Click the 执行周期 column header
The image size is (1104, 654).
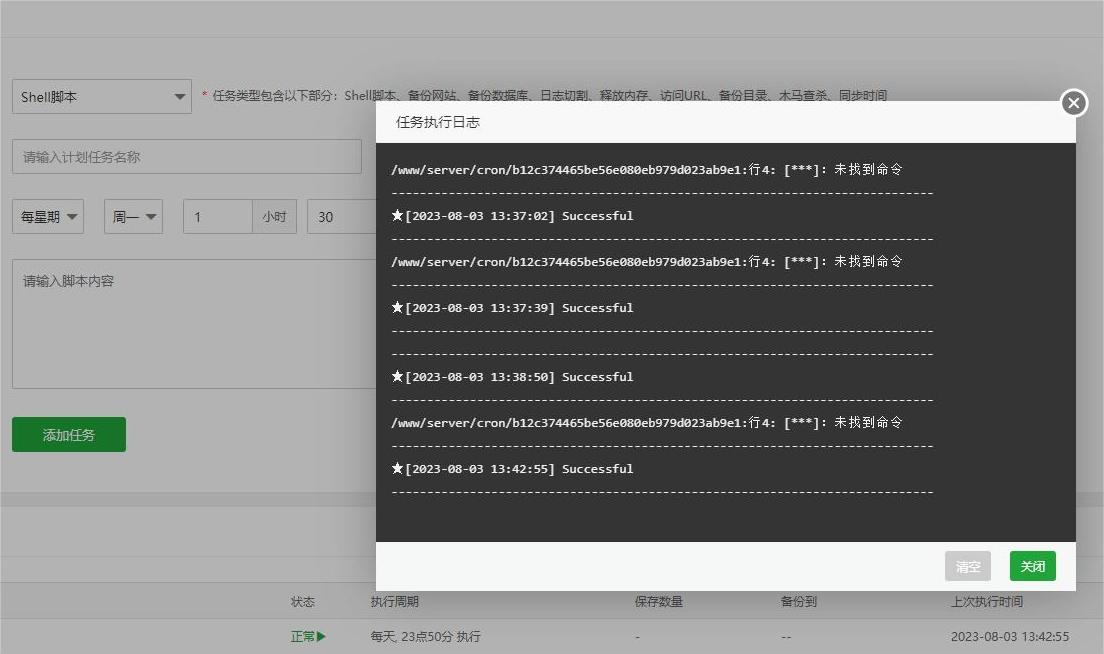click(x=394, y=602)
